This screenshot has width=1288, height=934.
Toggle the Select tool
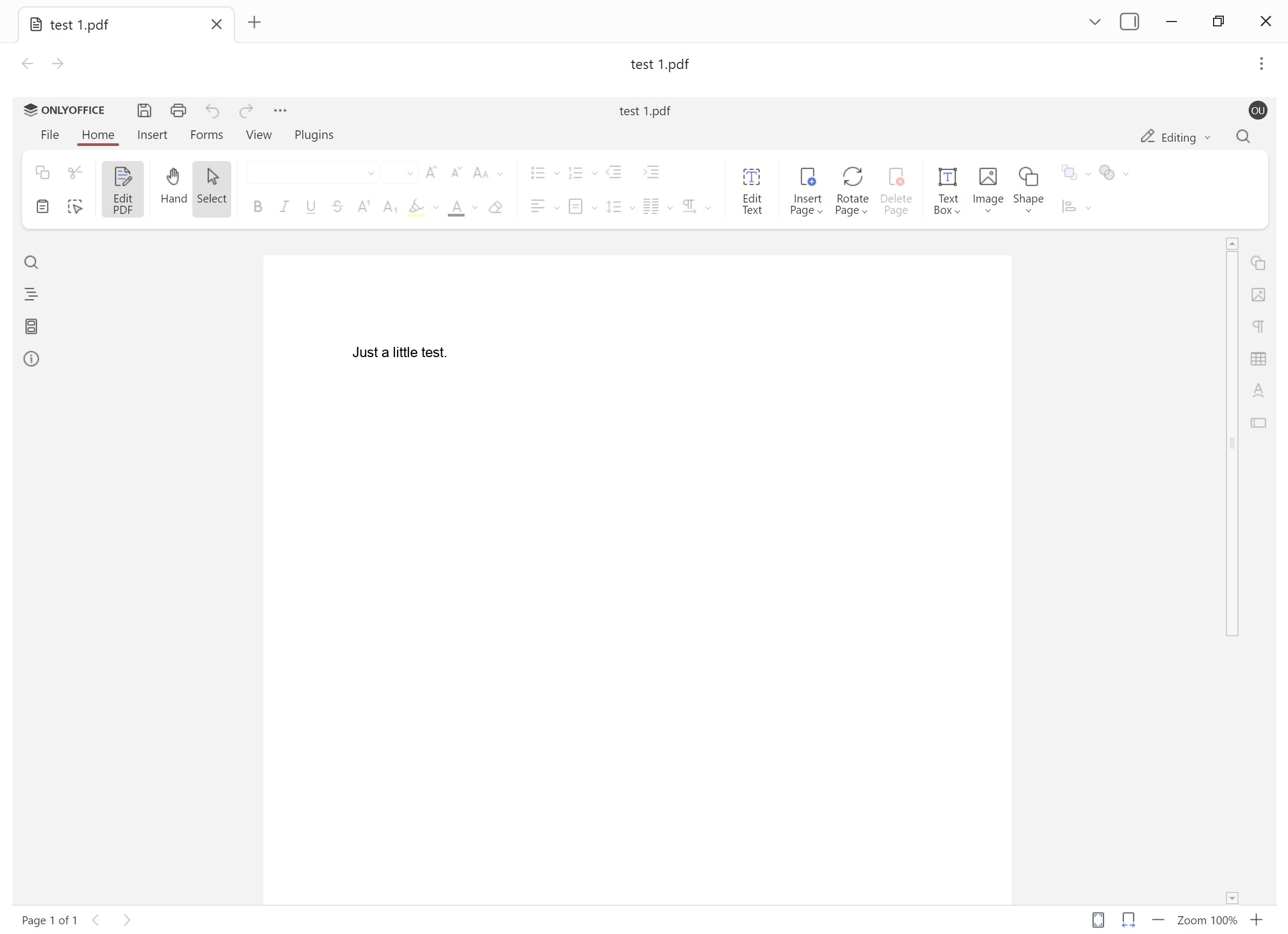coord(211,189)
